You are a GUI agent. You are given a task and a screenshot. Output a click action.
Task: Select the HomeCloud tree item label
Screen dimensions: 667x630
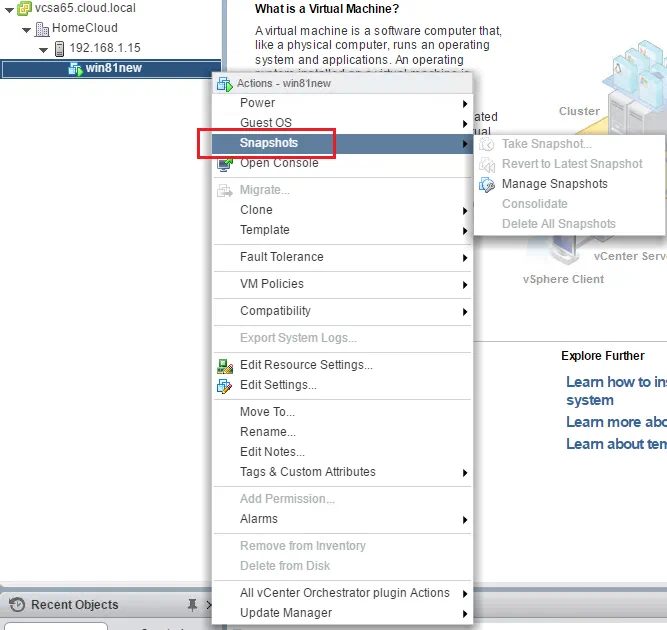(85, 28)
